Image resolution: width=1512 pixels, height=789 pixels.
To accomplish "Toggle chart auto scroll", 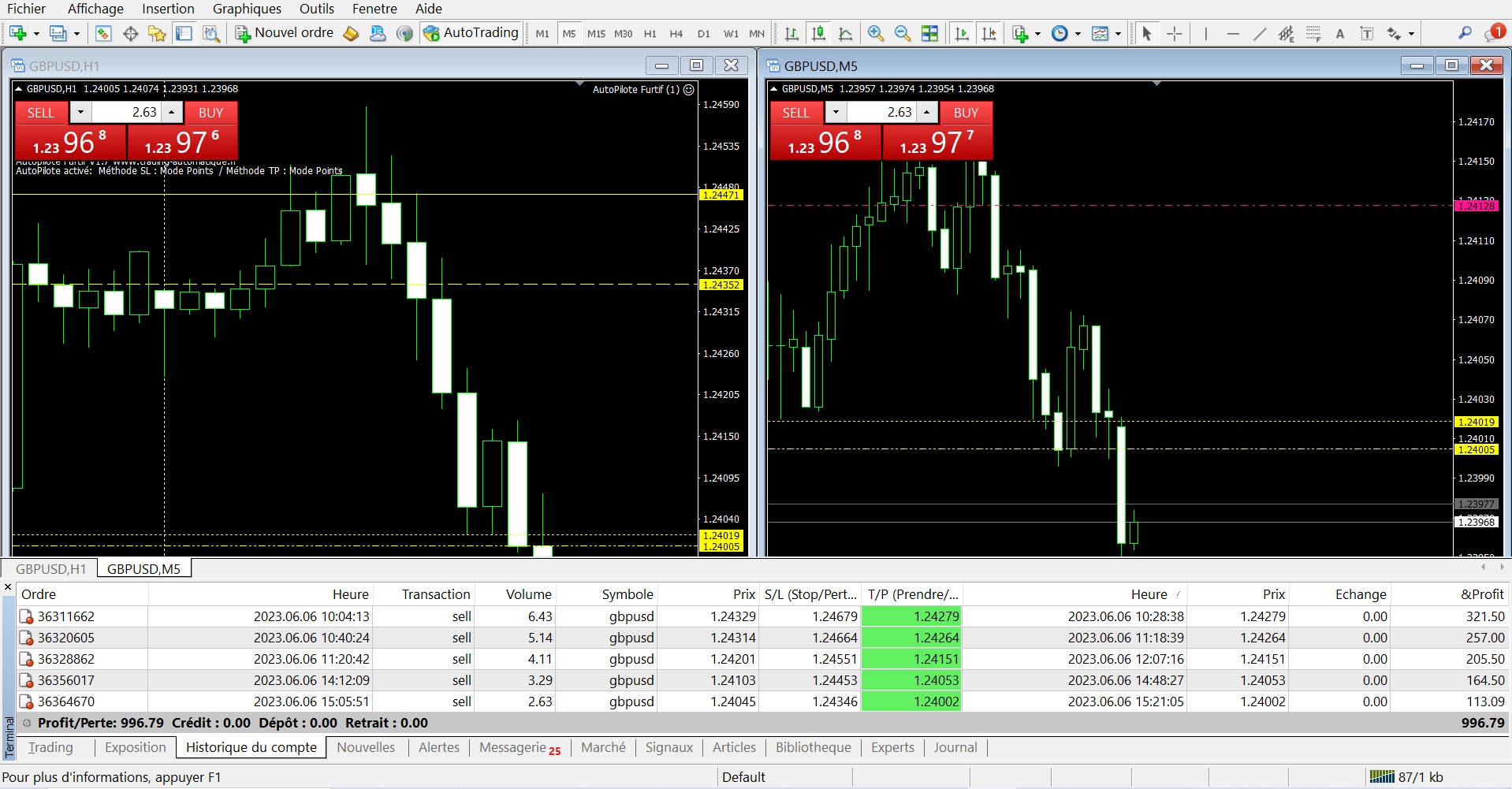I will click(962, 33).
